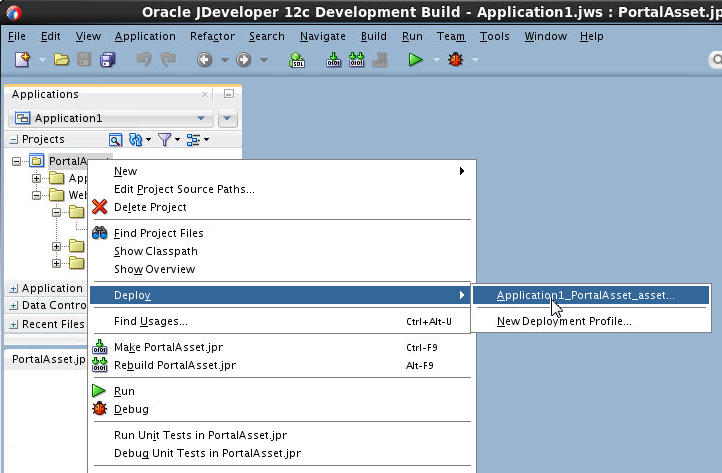This screenshot has height=473, width=722.
Task: Open the application menu dropdown button
Action: point(227,118)
